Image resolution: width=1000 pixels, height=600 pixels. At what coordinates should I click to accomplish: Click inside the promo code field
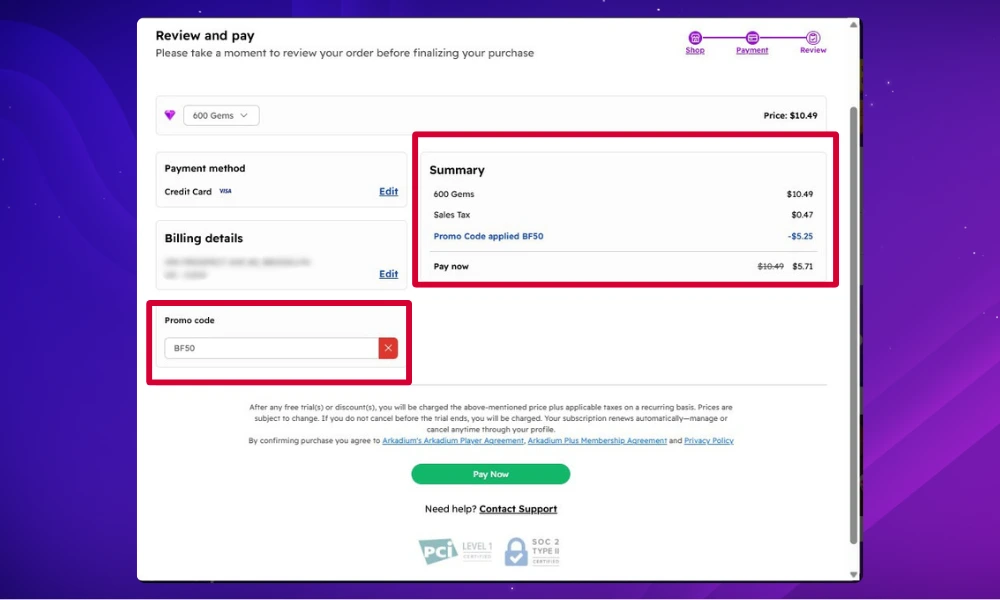270,347
